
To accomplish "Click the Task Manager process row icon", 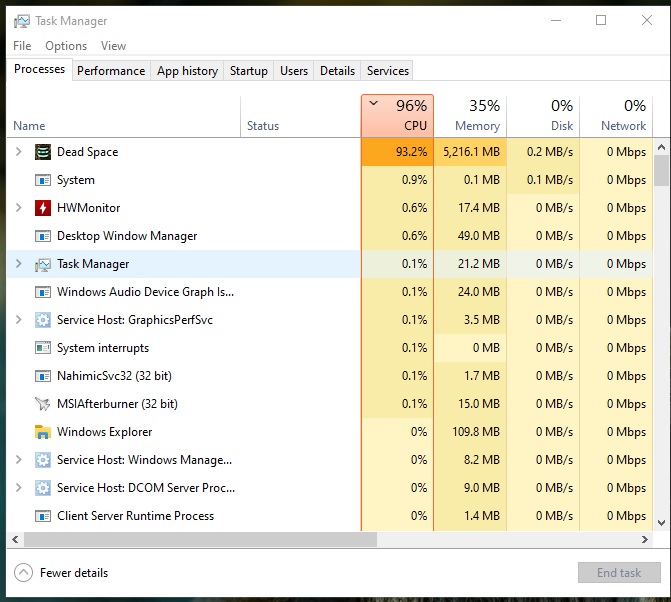I will pos(43,264).
